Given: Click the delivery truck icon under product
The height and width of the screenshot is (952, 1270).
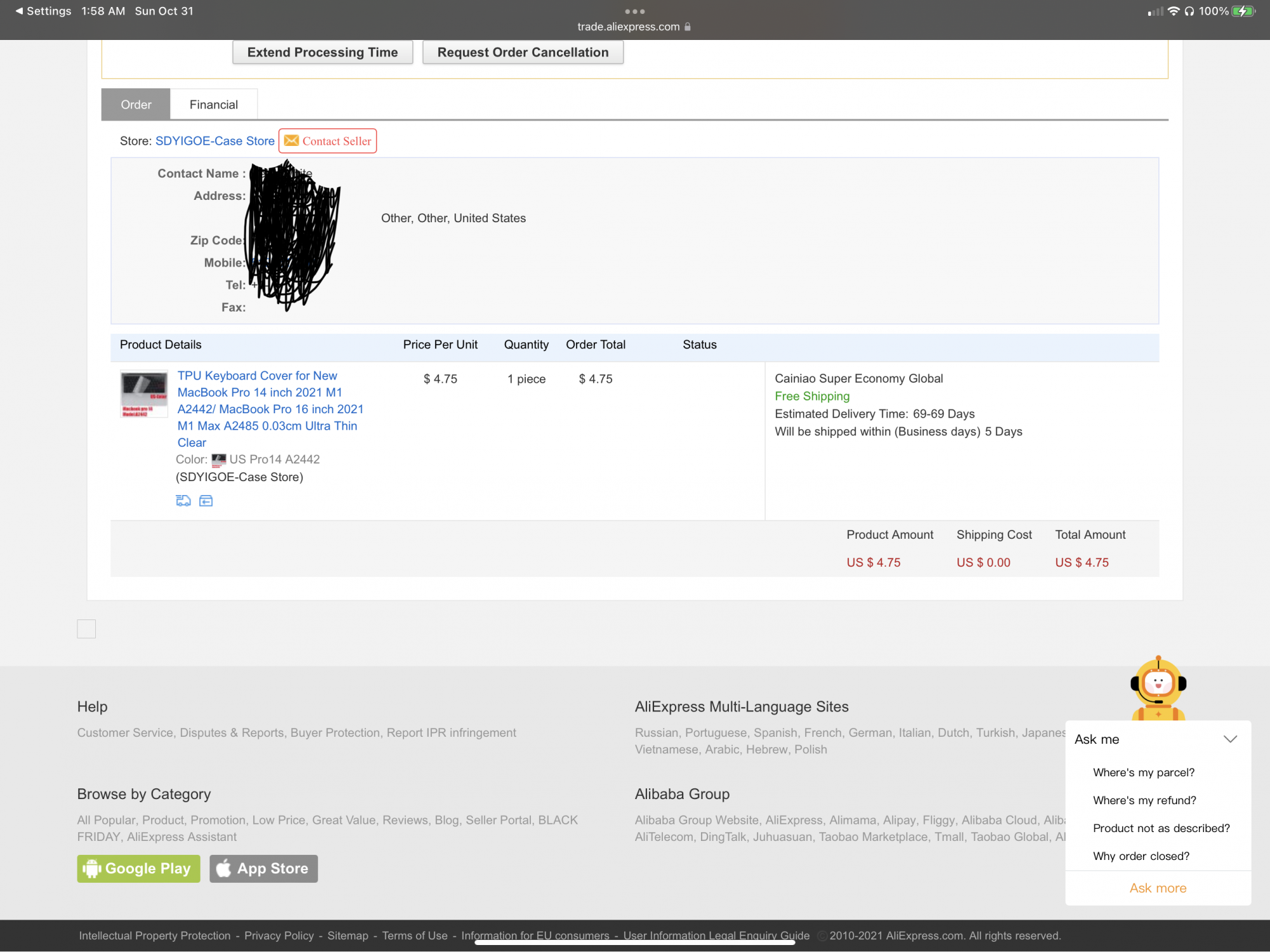Looking at the screenshot, I should 183,501.
